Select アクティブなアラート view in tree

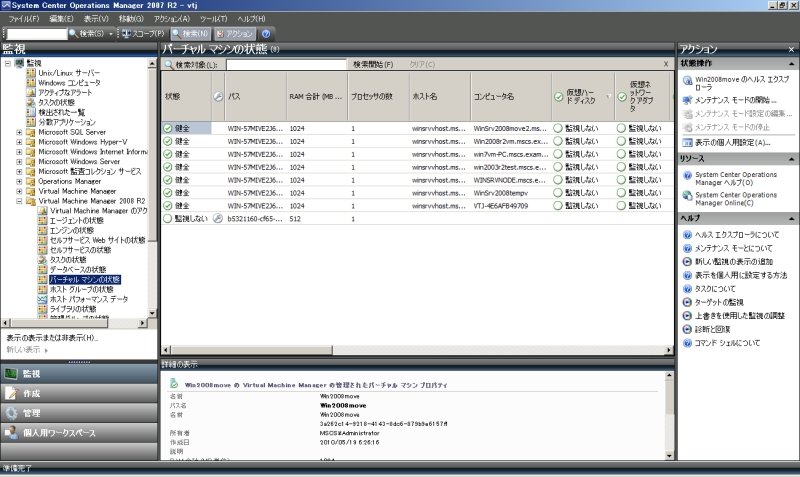(x=65, y=92)
